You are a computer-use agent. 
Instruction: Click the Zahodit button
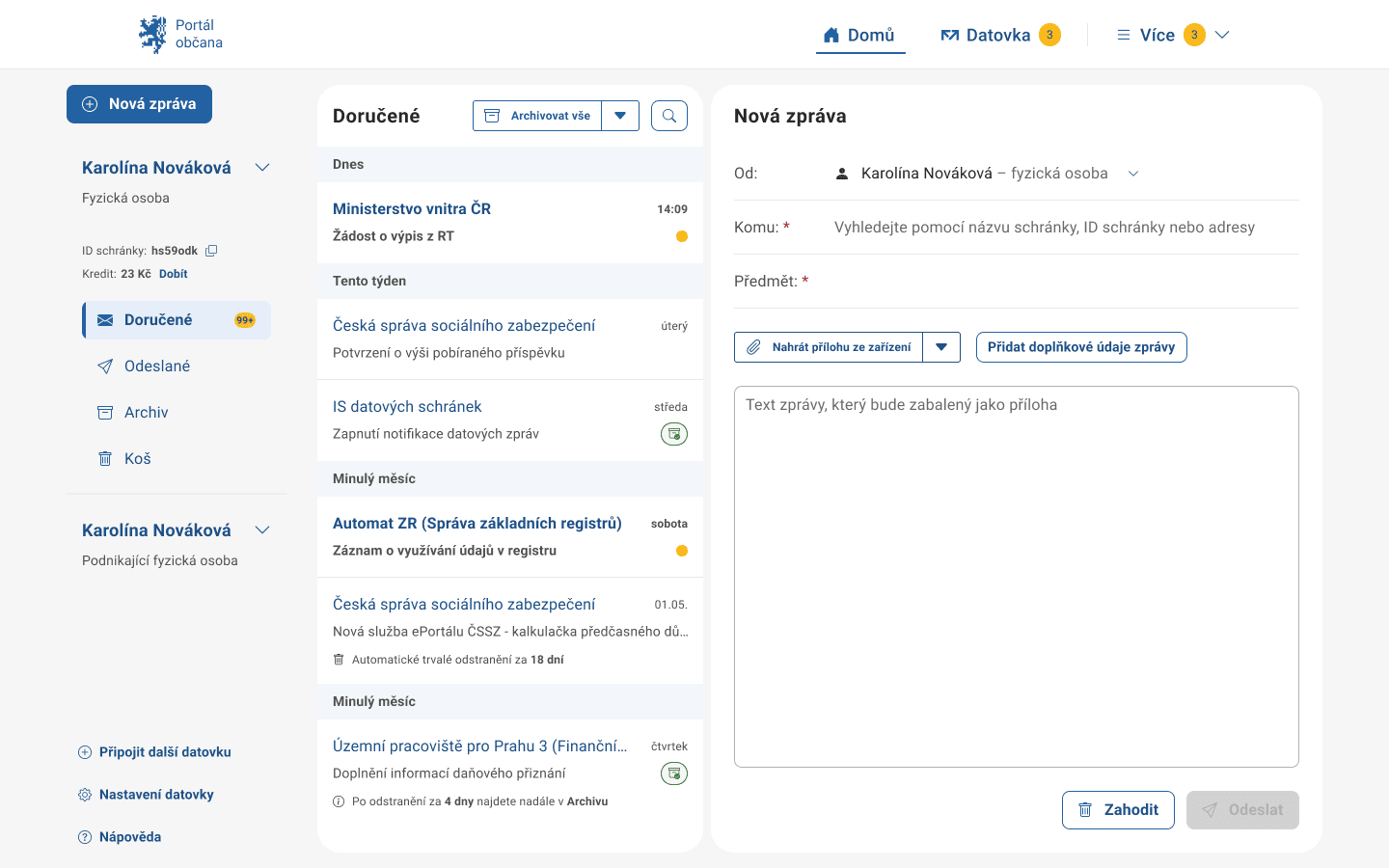click(1118, 810)
